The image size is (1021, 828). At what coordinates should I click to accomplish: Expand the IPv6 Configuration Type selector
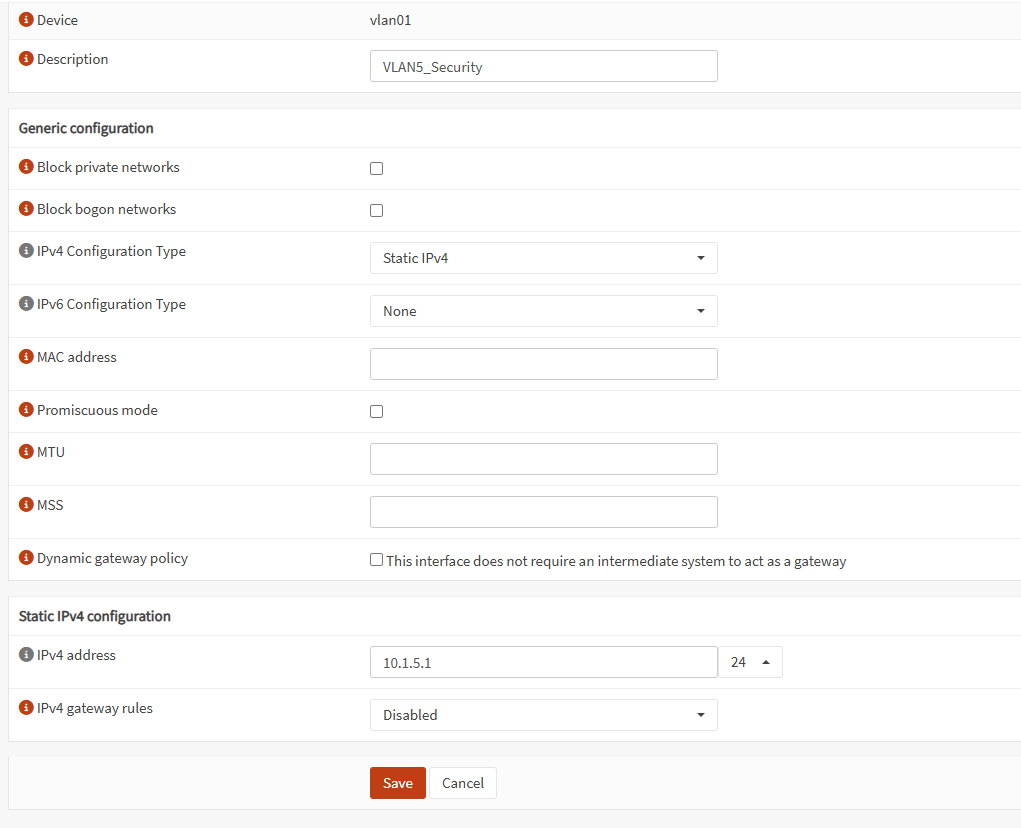tap(543, 310)
